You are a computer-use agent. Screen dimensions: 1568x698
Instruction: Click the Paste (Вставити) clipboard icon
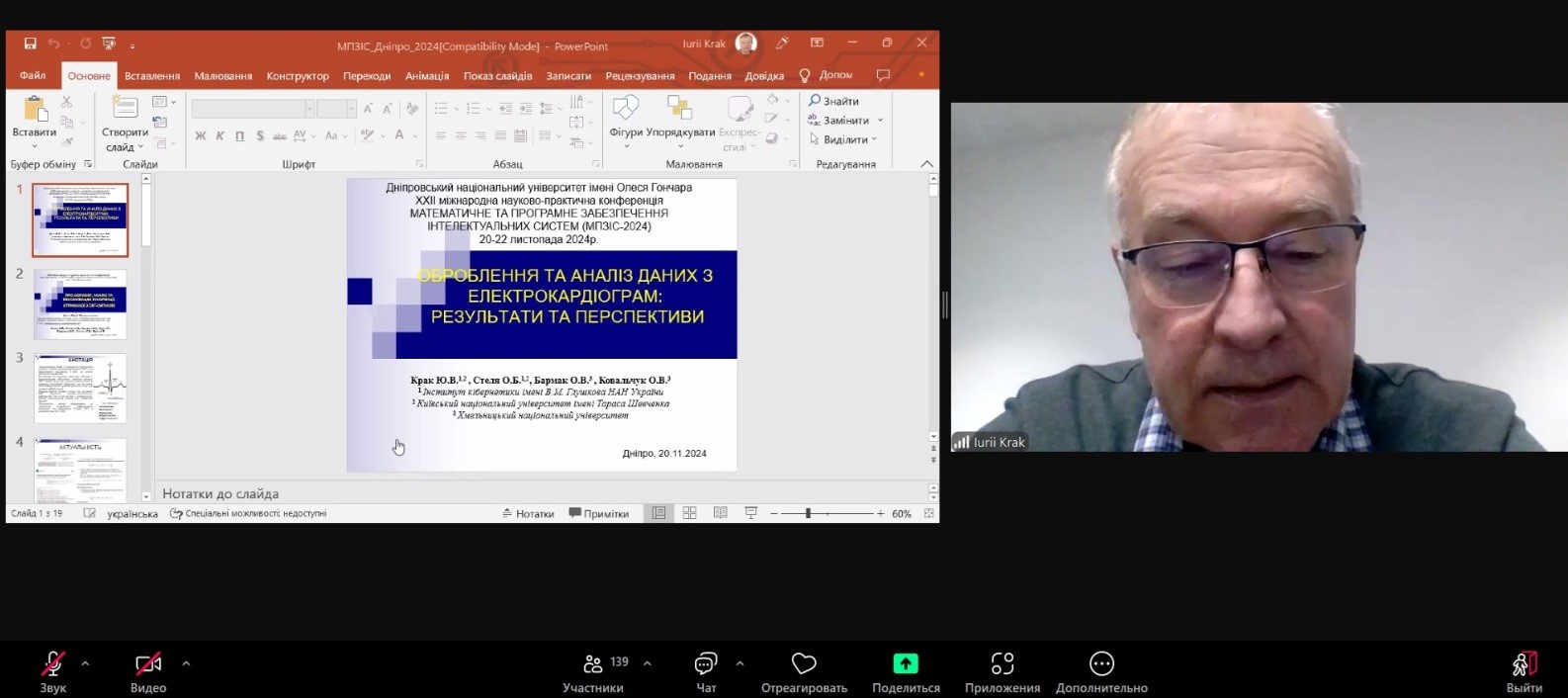[35, 110]
